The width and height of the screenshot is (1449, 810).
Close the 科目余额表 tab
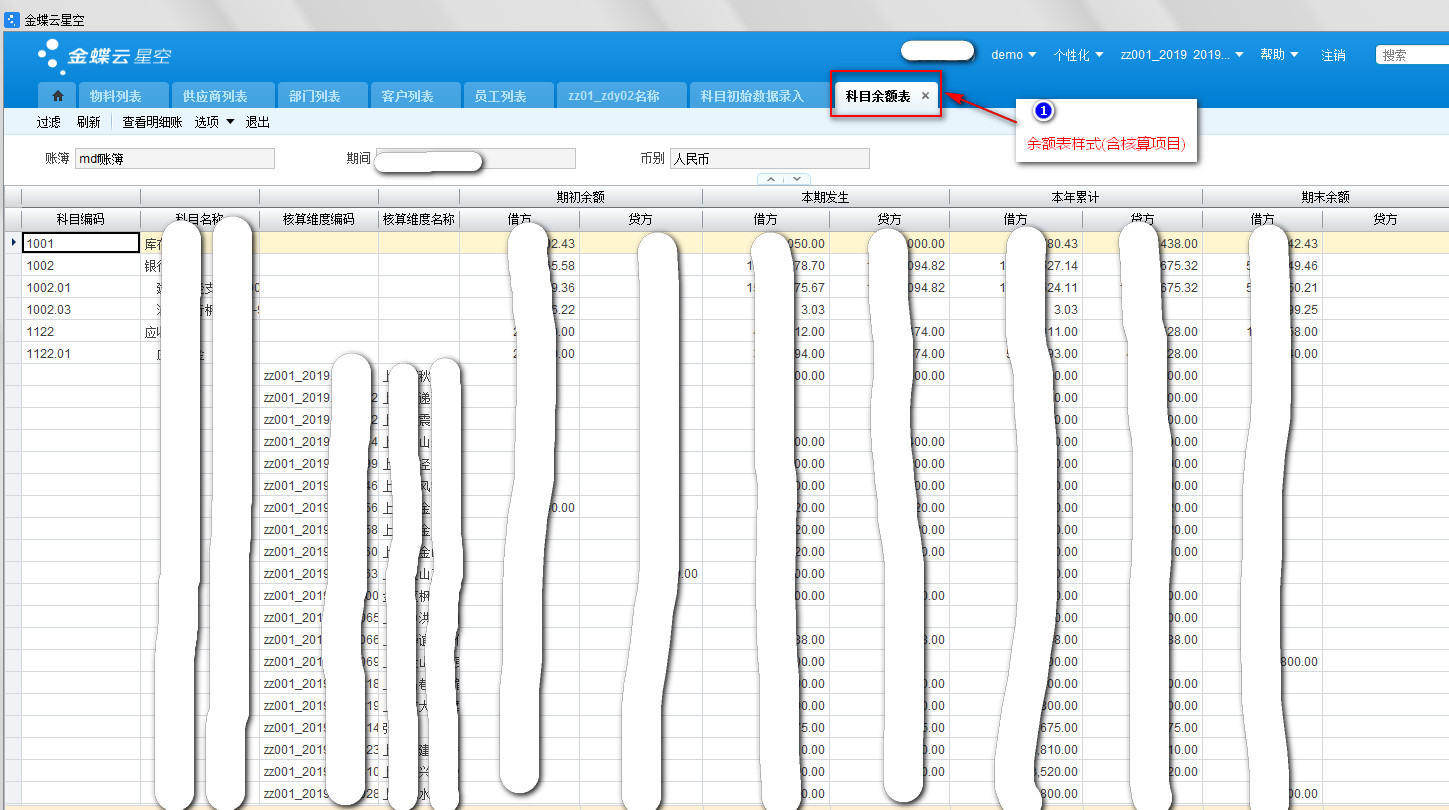925,96
